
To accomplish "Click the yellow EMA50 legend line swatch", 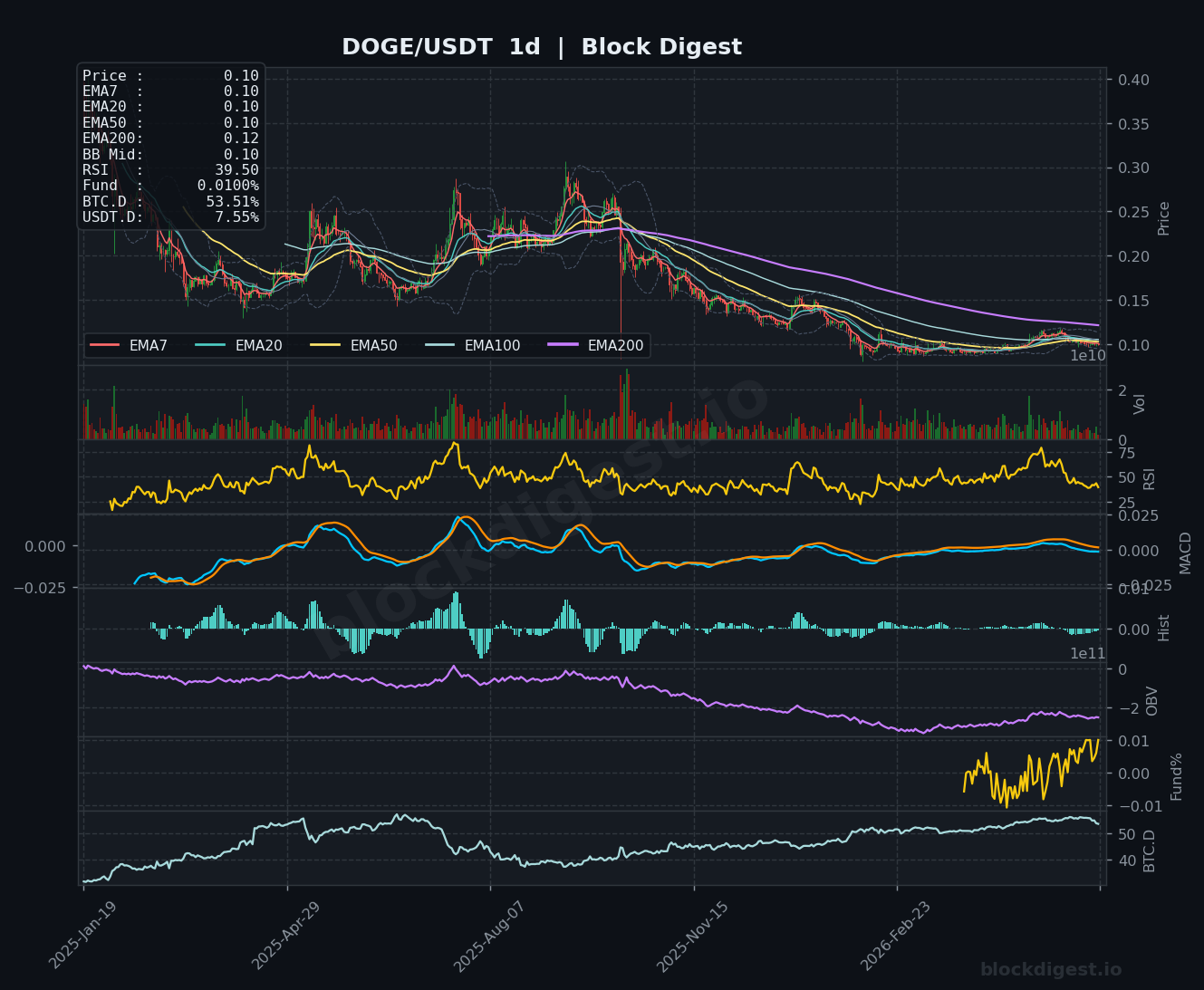I will pyautogui.click(x=325, y=345).
